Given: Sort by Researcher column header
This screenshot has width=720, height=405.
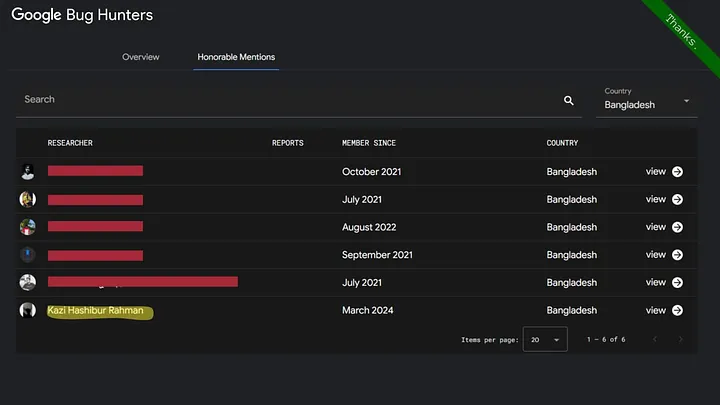Looking at the screenshot, I should pos(70,143).
